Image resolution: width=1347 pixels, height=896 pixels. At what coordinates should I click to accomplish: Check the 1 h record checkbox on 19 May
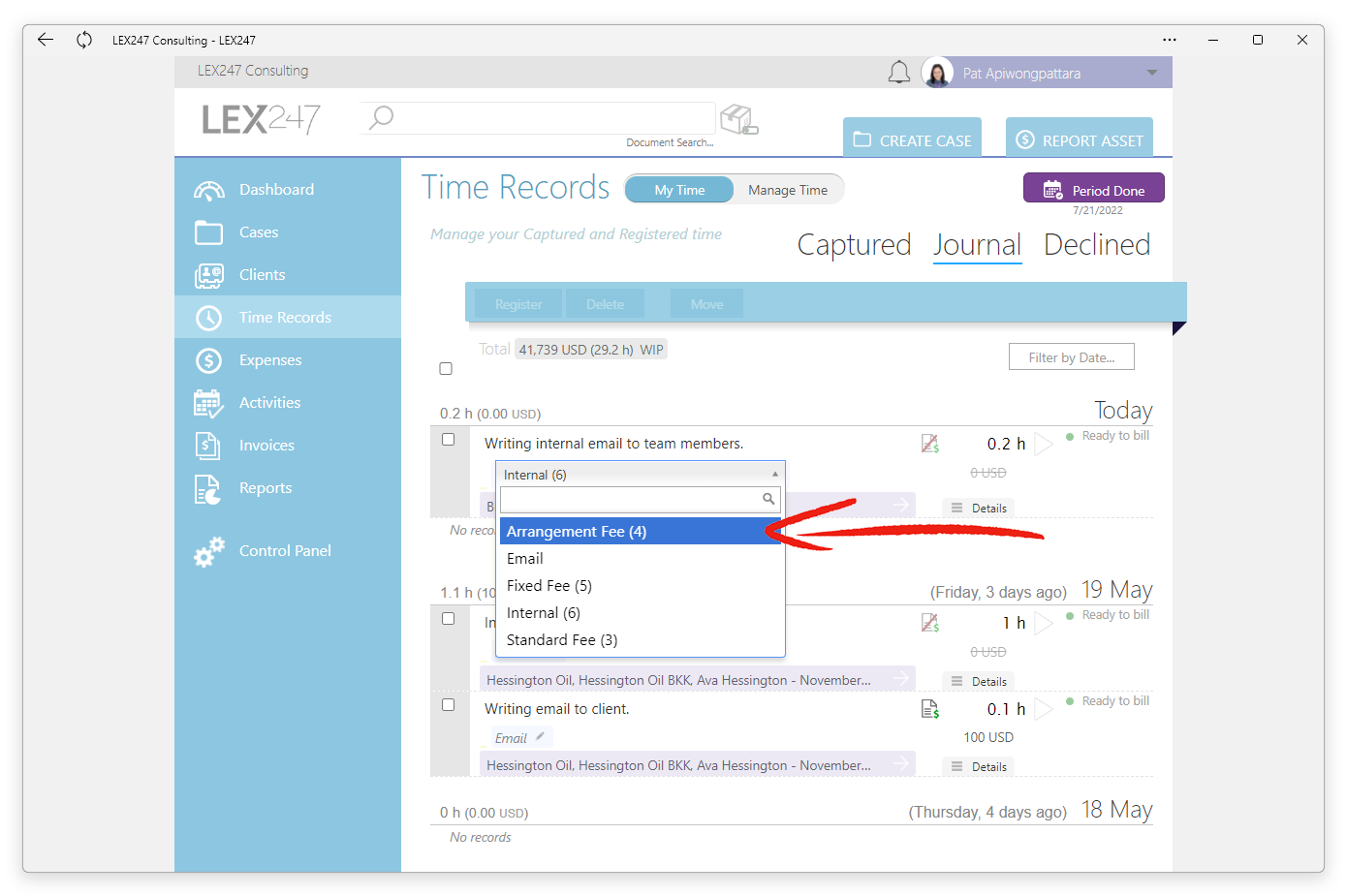448,619
